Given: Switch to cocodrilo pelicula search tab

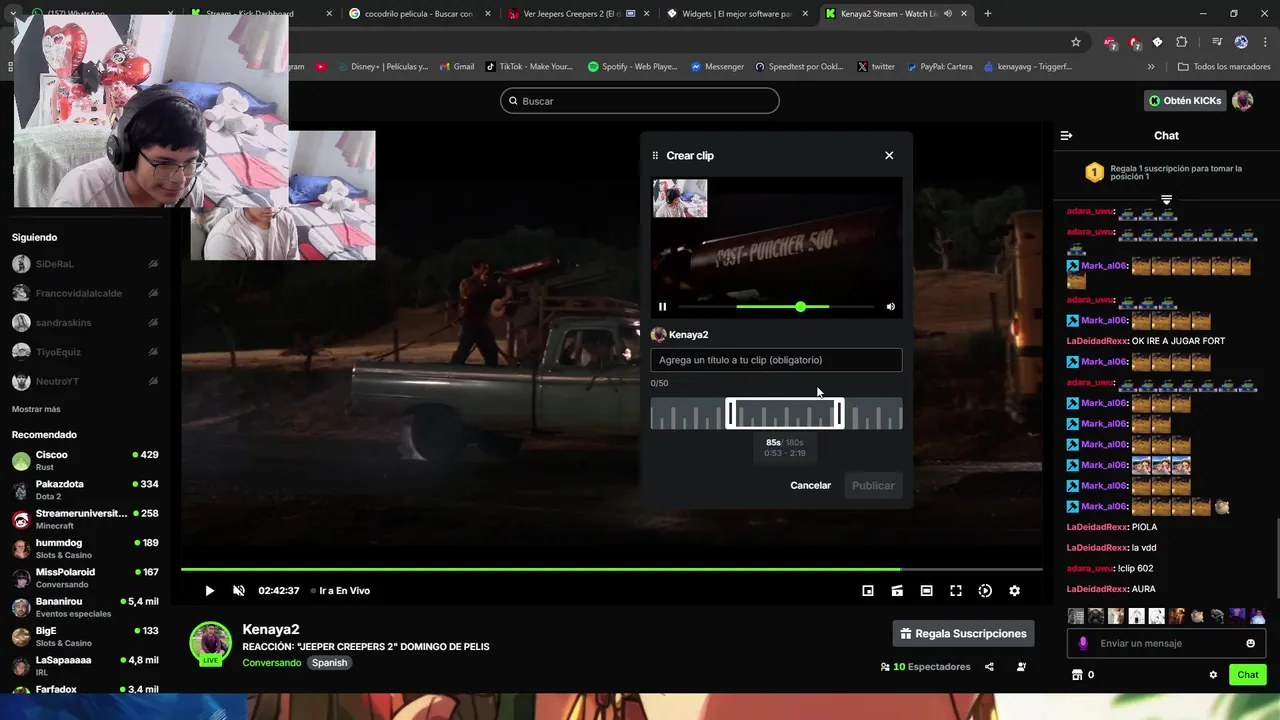Looking at the screenshot, I should coord(419,14).
